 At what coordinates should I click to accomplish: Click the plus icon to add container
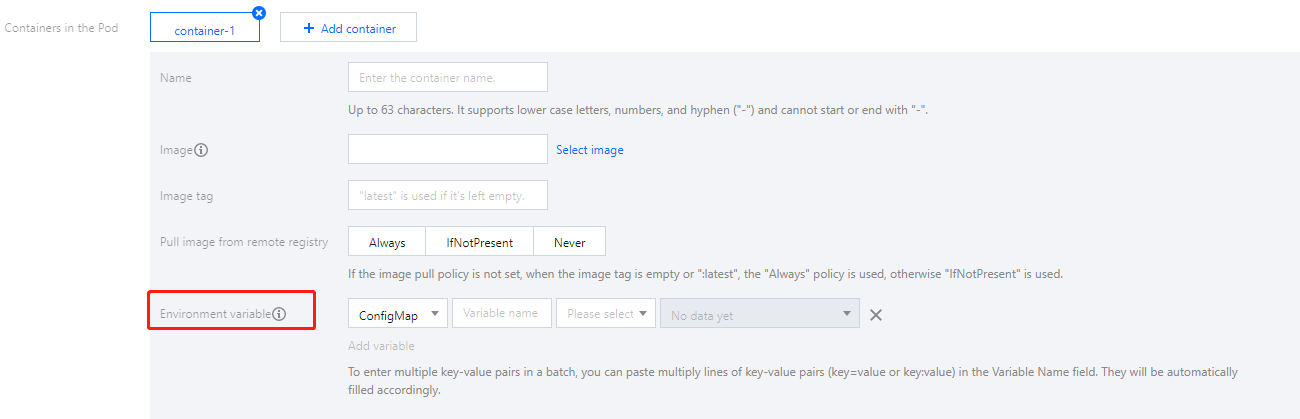pyautogui.click(x=309, y=29)
